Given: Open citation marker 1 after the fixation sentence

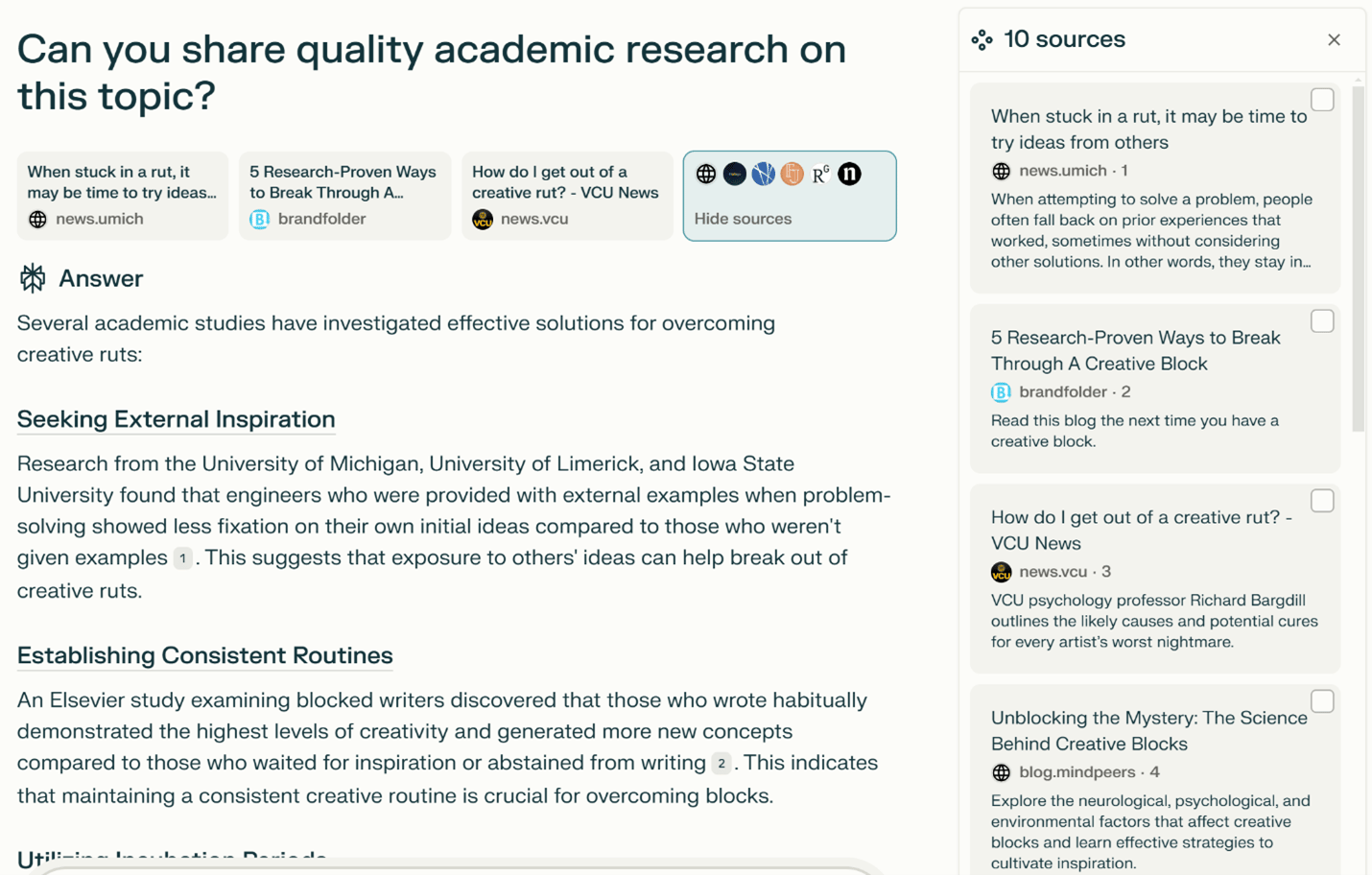Looking at the screenshot, I should pyautogui.click(x=182, y=558).
